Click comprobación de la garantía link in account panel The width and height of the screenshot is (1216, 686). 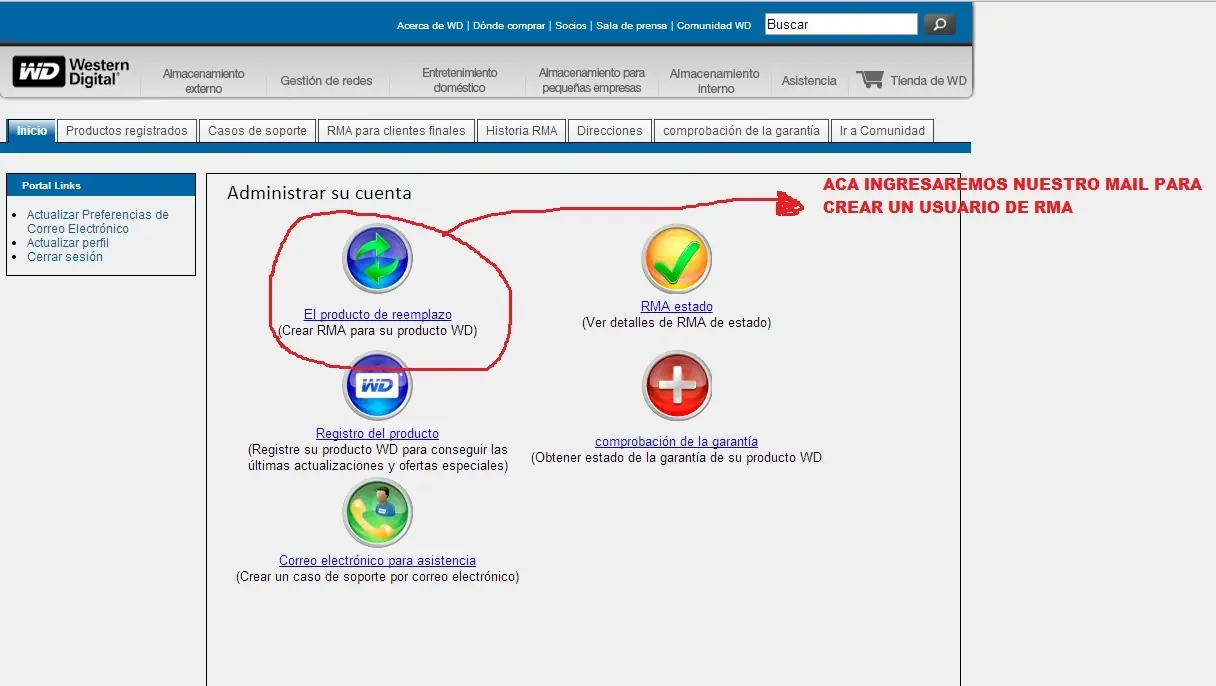coord(677,442)
